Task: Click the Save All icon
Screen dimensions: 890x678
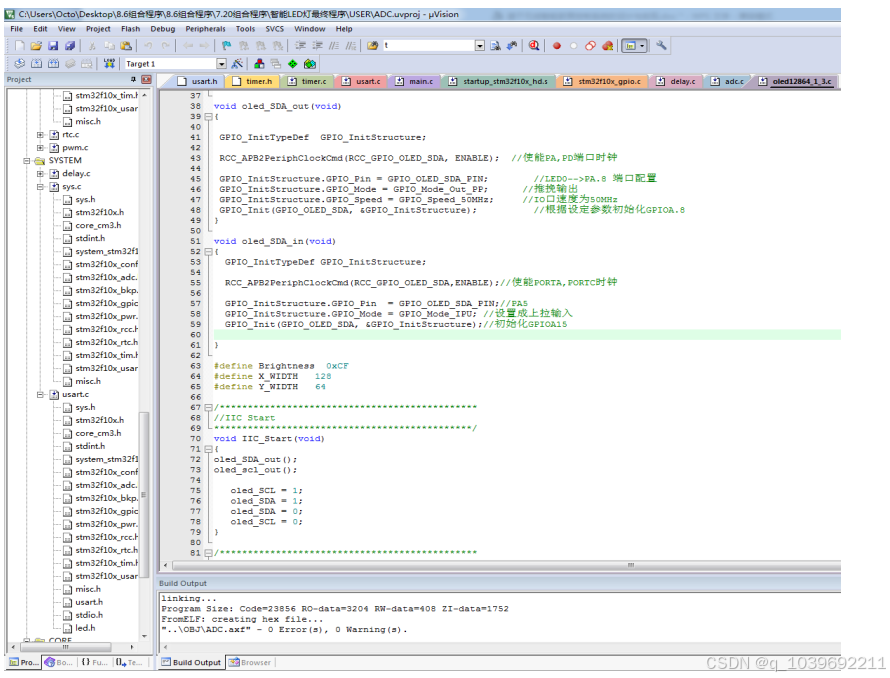Action: click(70, 45)
